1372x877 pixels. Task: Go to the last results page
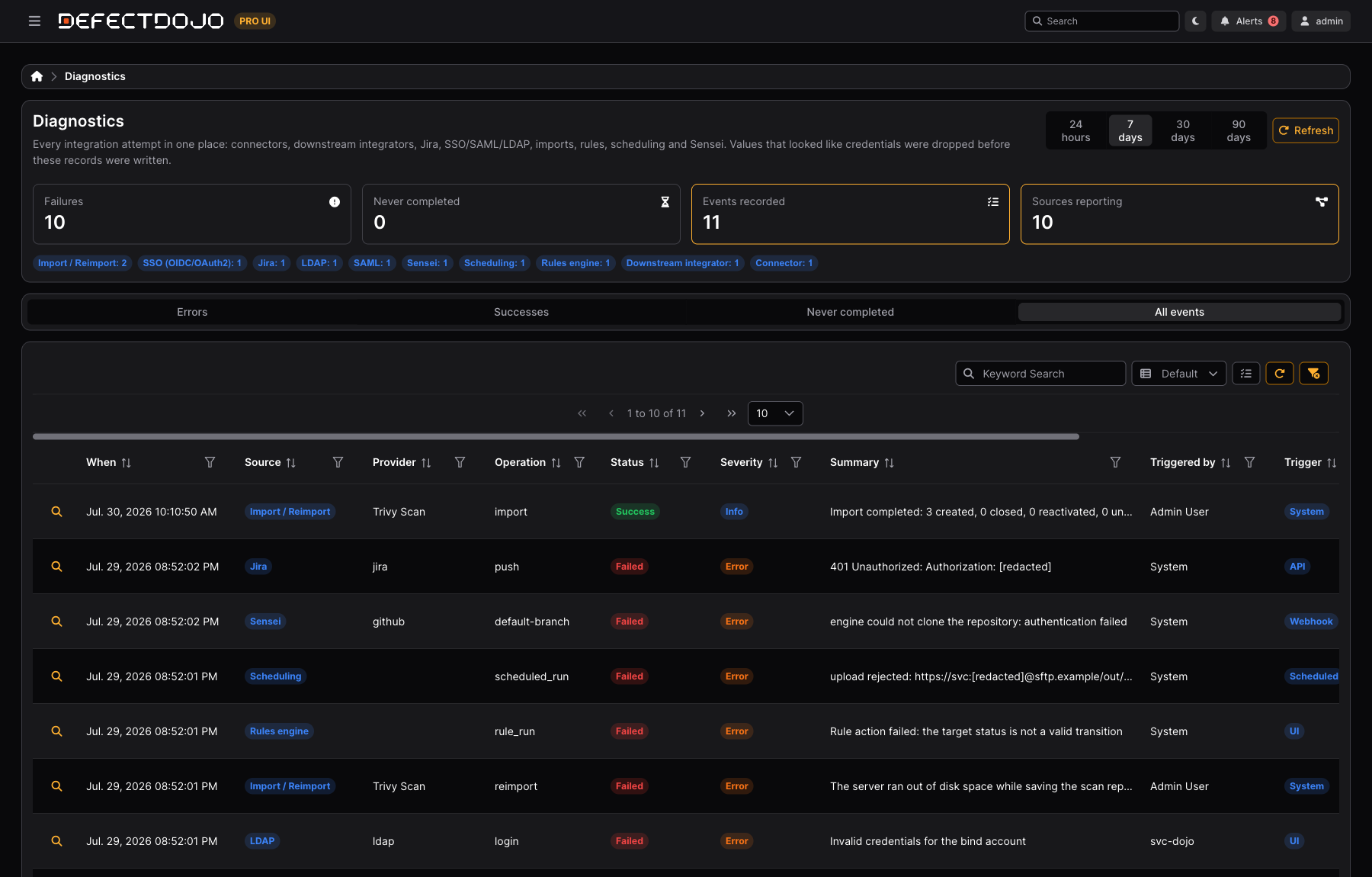click(732, 413)
